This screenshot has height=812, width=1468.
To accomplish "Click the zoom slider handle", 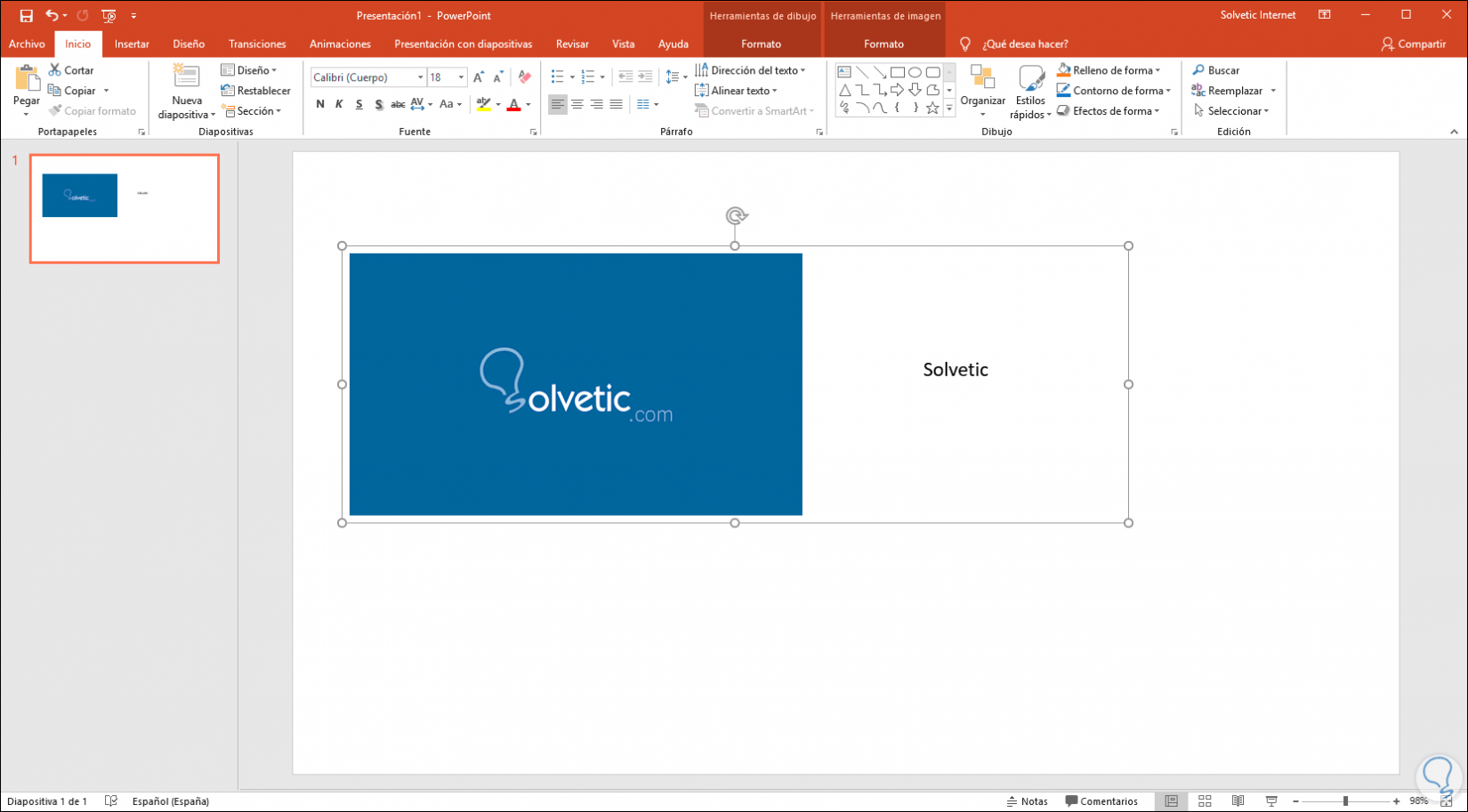I will [x=1345, y=801].
